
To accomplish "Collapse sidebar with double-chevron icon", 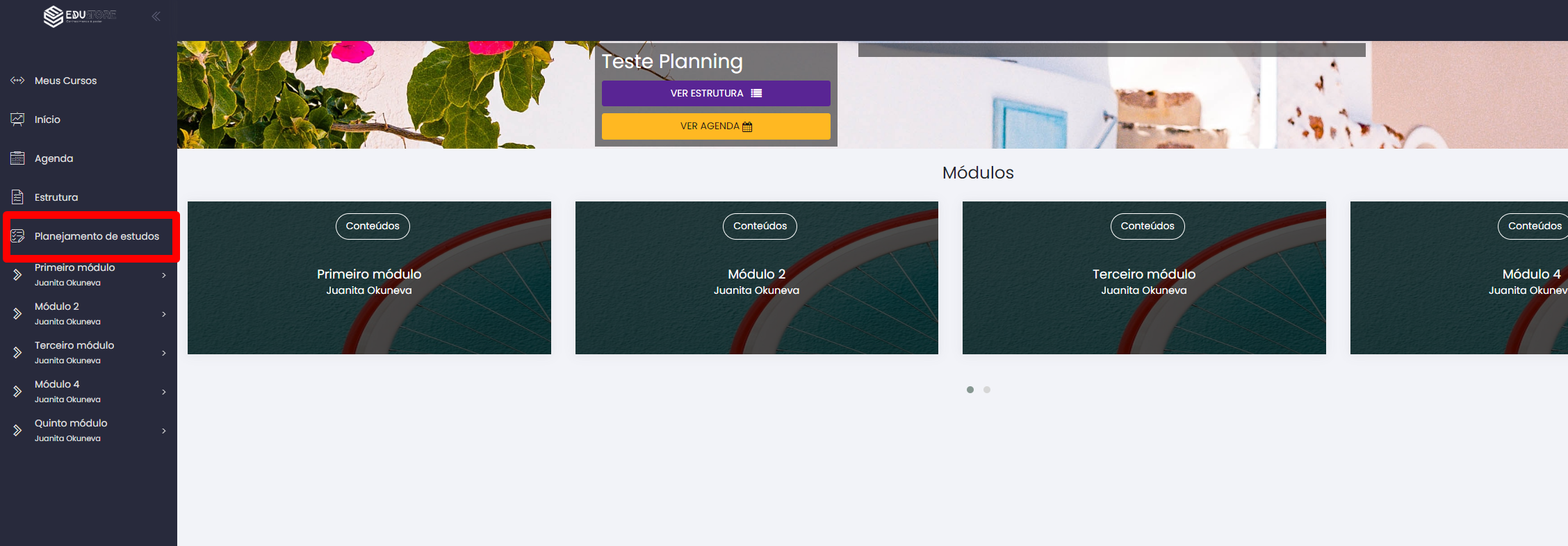I will (x=156, y=16).
